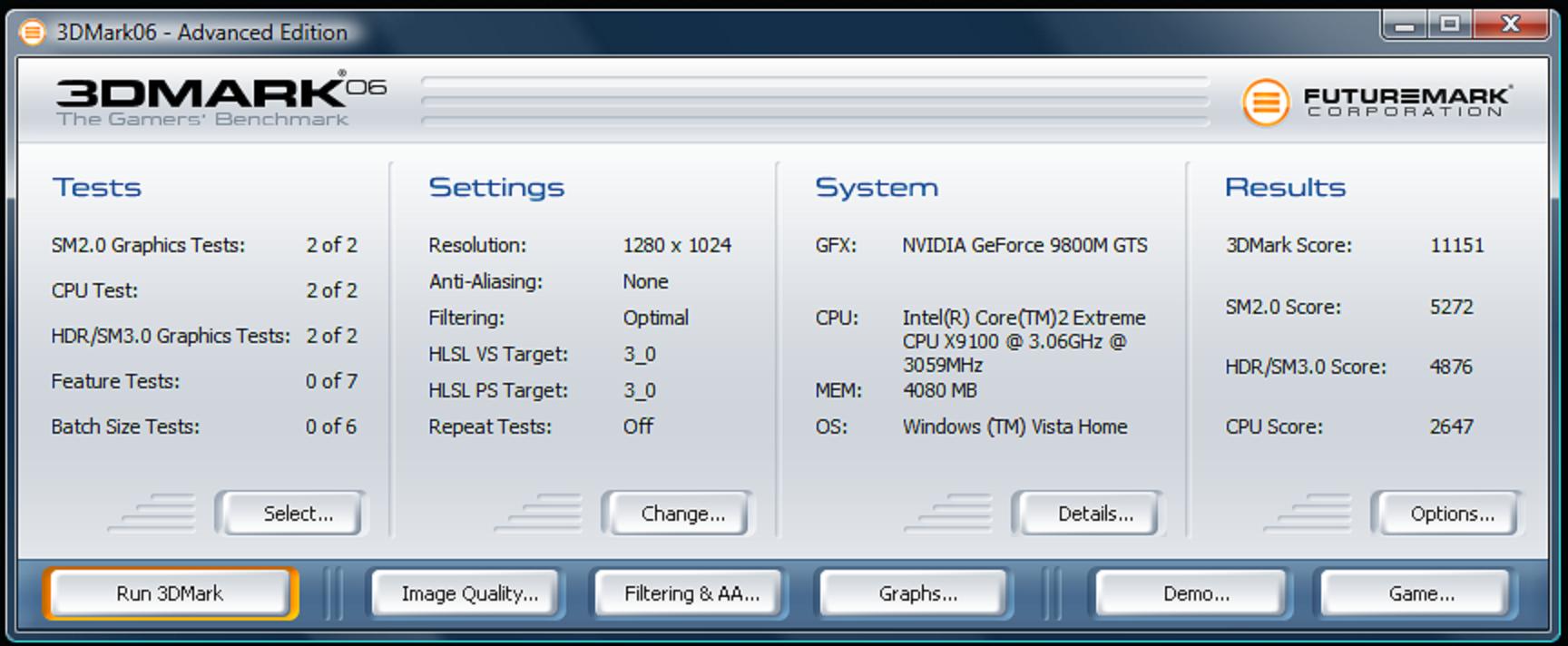Click the HDR/SM3.0 Graphics Tests label

click(x=171, y=336)
